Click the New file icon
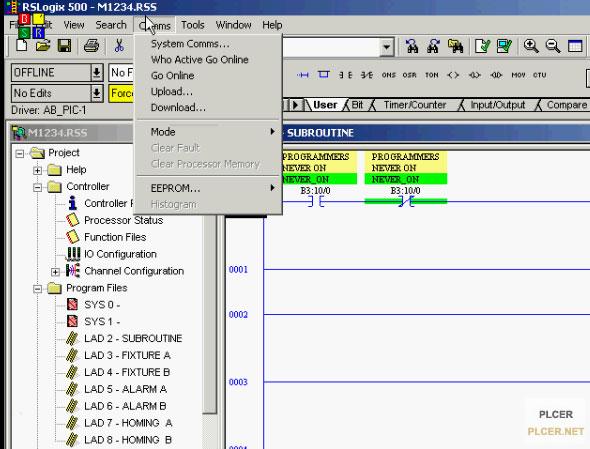The image size is (590, 449). [22, 45]
